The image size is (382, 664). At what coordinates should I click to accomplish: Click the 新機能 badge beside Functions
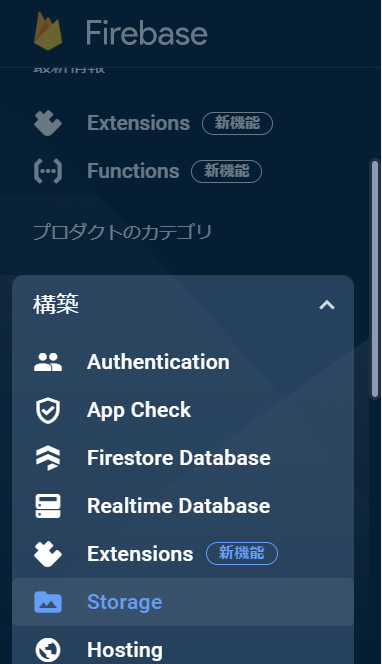(227, 171)
